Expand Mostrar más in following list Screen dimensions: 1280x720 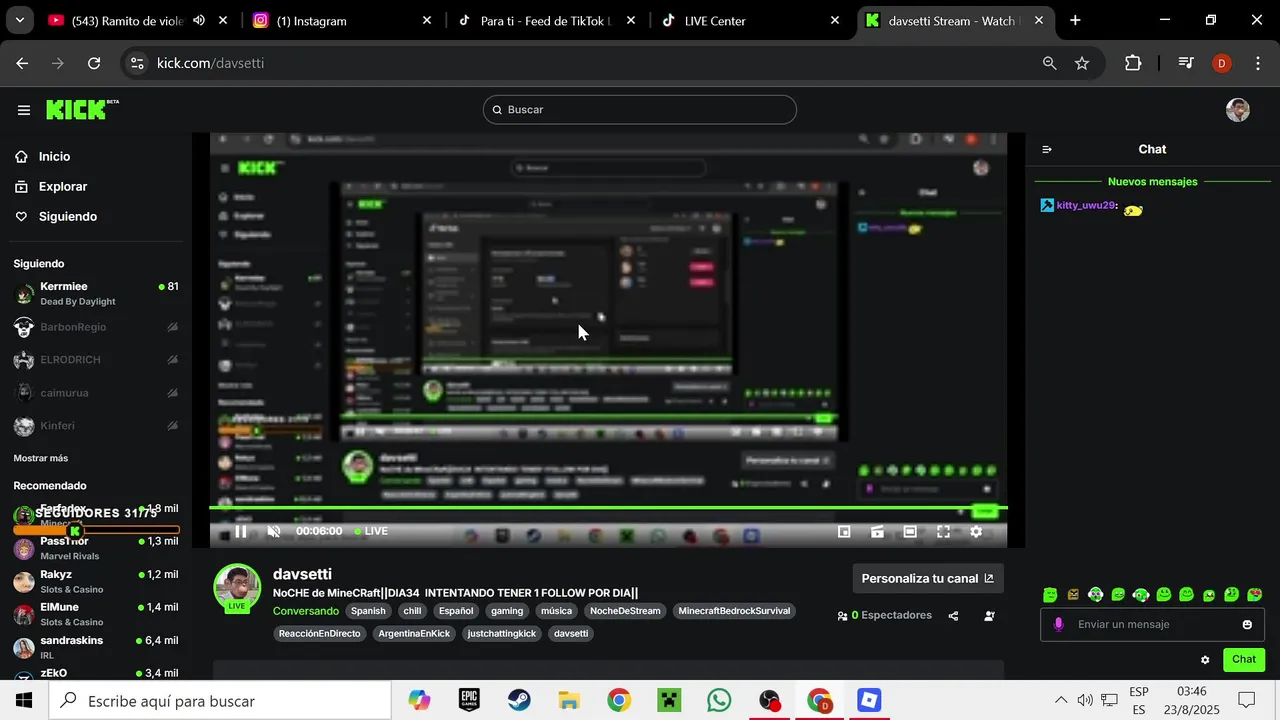point(41,458)
